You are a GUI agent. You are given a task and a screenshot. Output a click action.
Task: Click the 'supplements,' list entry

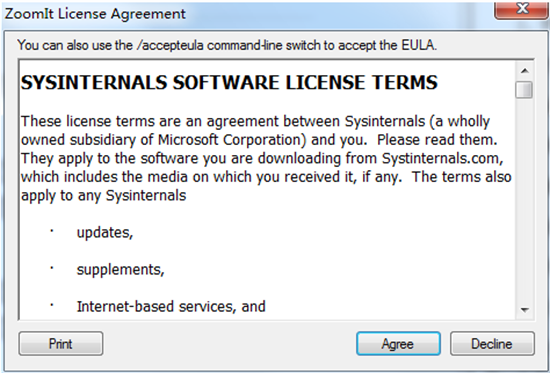(x=121, y=269)
